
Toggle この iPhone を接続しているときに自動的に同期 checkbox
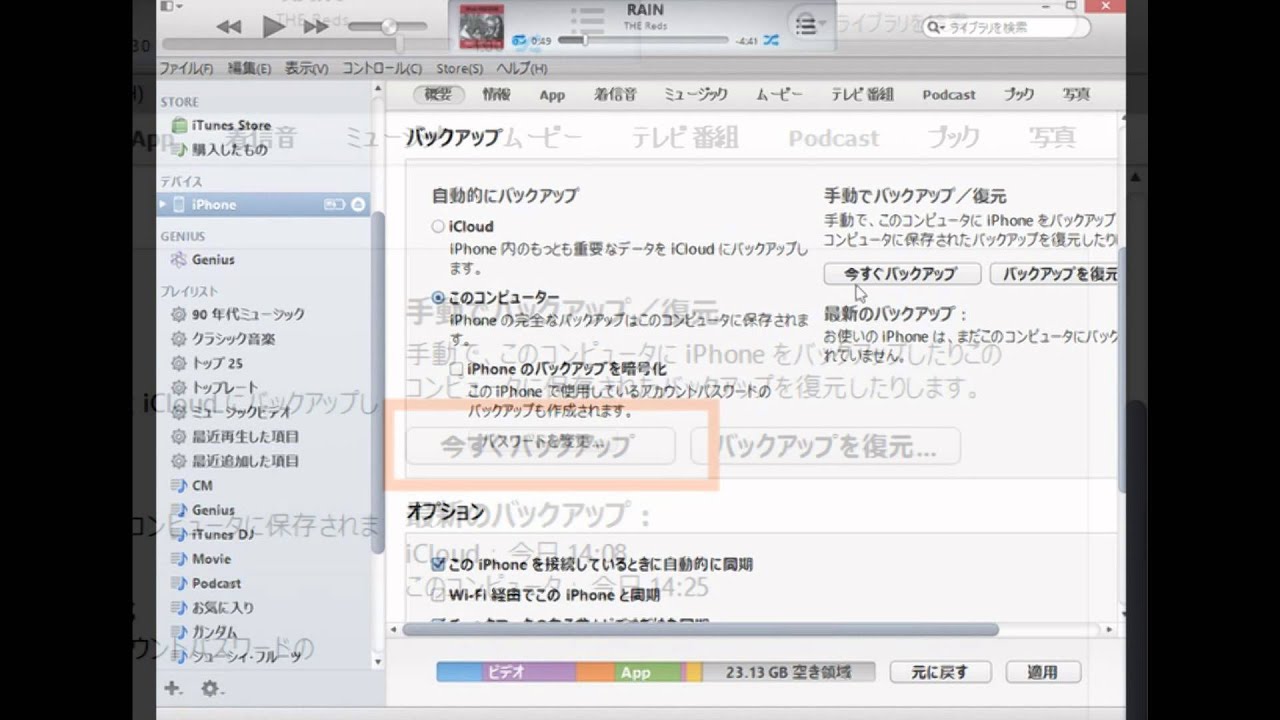[438, 564]
